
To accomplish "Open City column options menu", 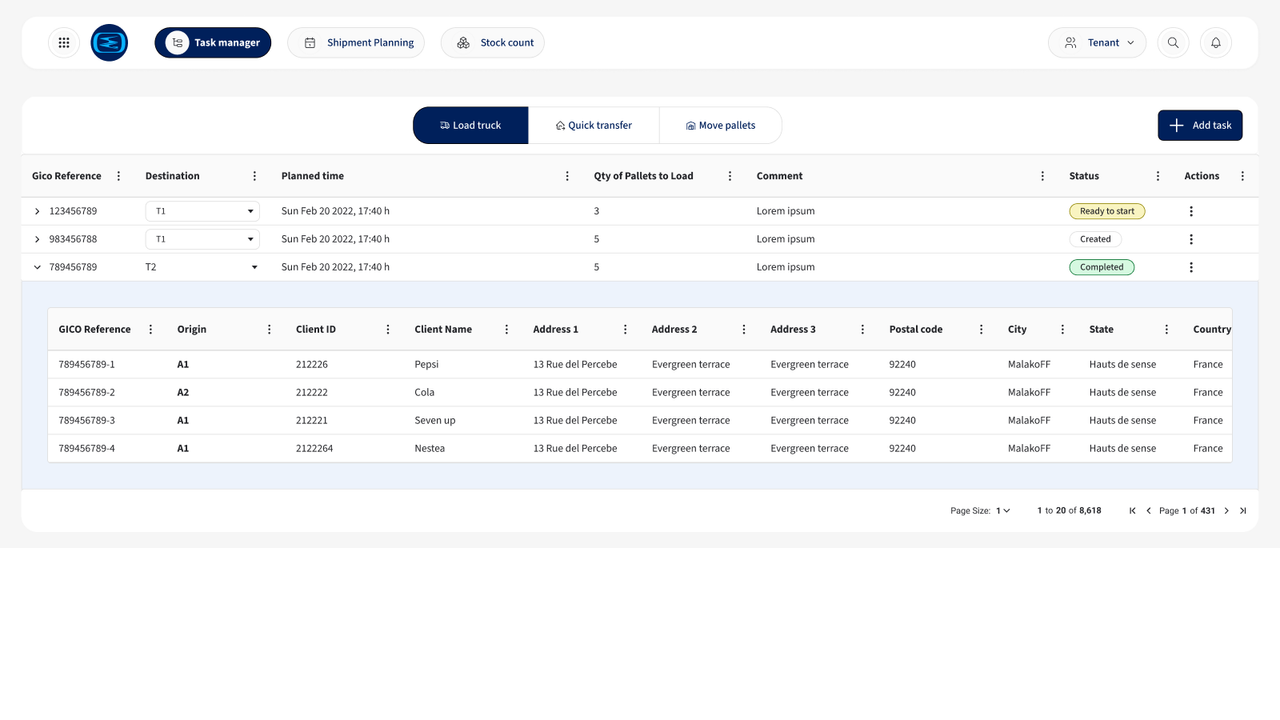I will [1062, 329].
